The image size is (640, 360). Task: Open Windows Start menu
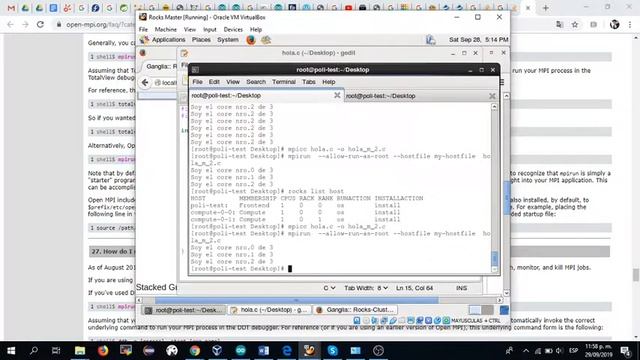11,351
